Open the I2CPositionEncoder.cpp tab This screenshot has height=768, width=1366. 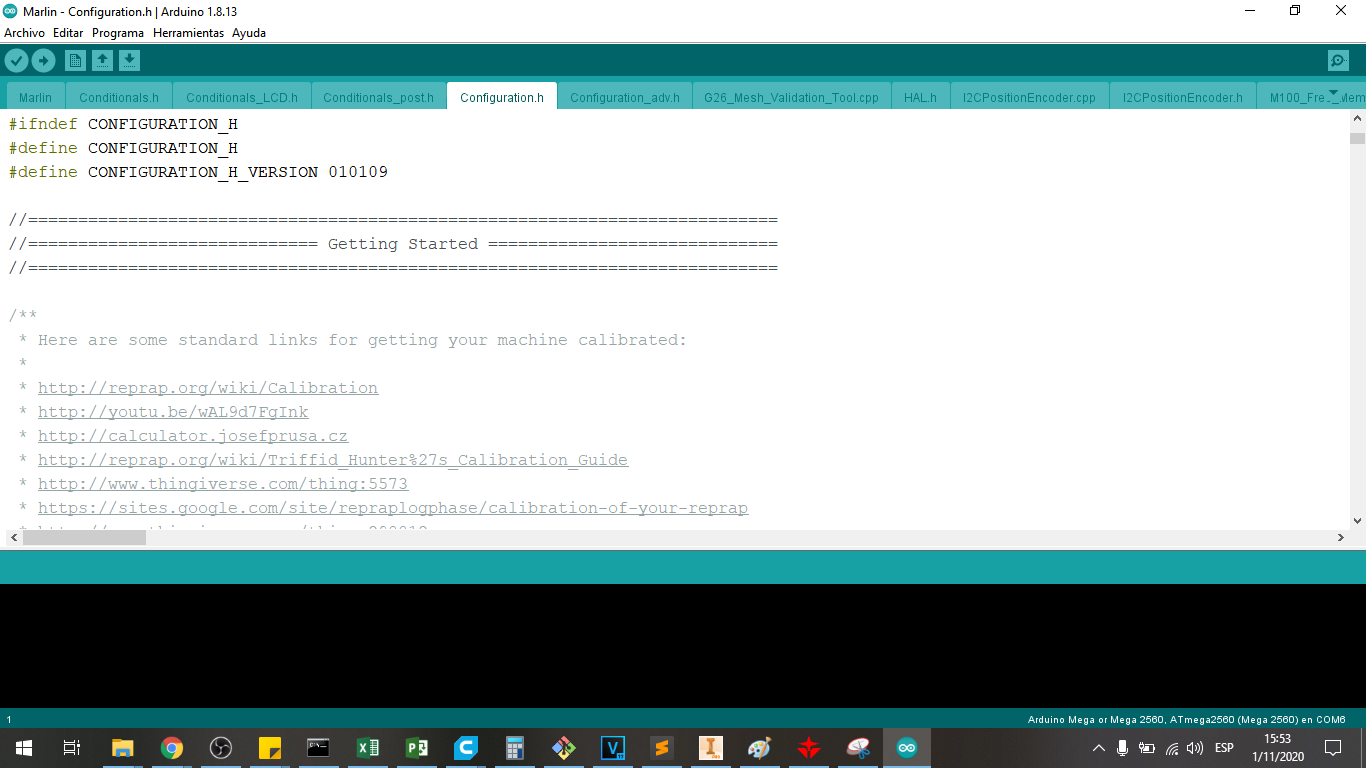[1029, 97]
